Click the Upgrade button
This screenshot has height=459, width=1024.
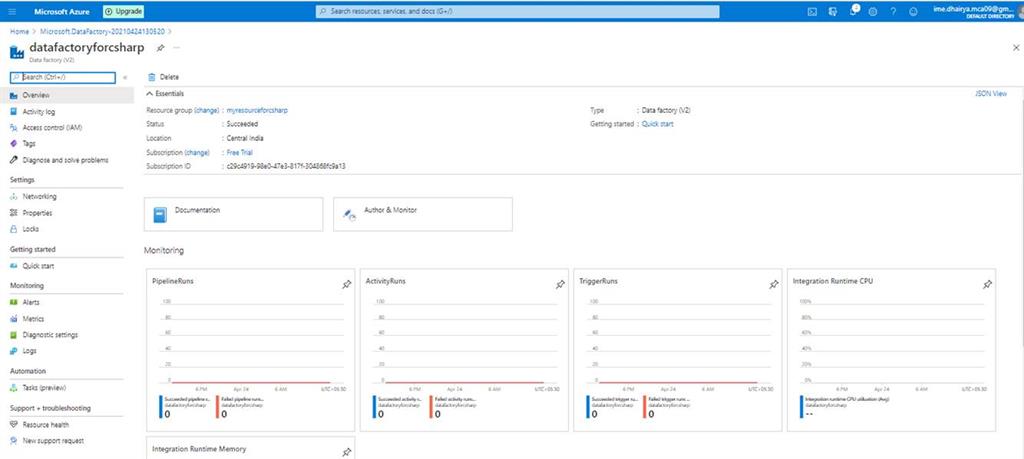pos(123,12)
